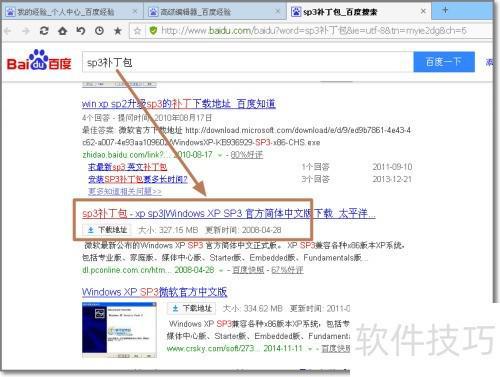Go to the home page icon
The image size is (500, 377).
[62, 31]
